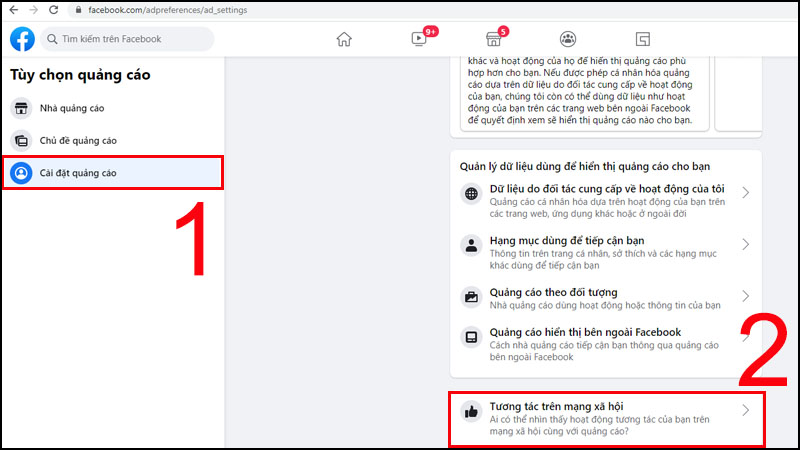800x450 pixels.
Task: Click the magnifier icon in Facebook search
Action: point(52,39)
